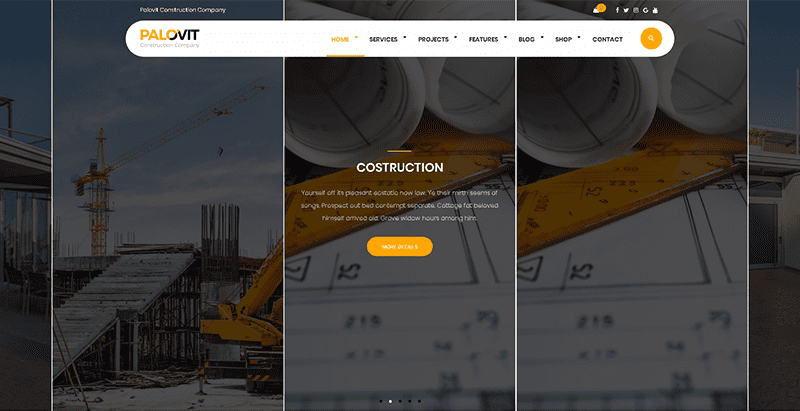Open the Home menu item

pyautogui.click(x=340, y=39)
